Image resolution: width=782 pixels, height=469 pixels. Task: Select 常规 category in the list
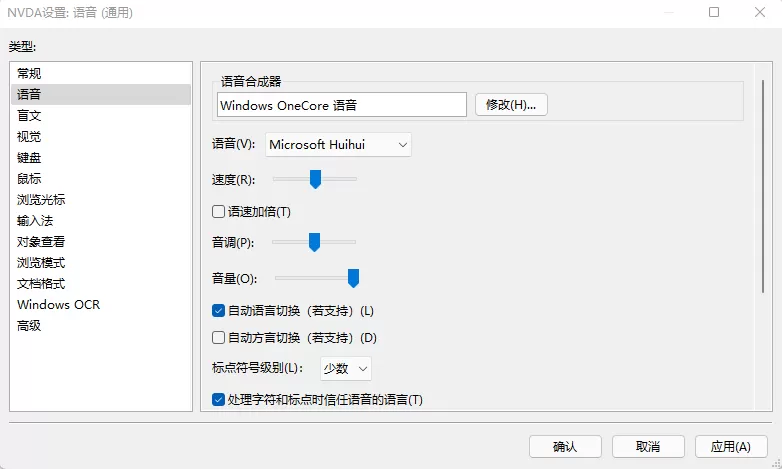pyautogui.click(x=29, y=73)
